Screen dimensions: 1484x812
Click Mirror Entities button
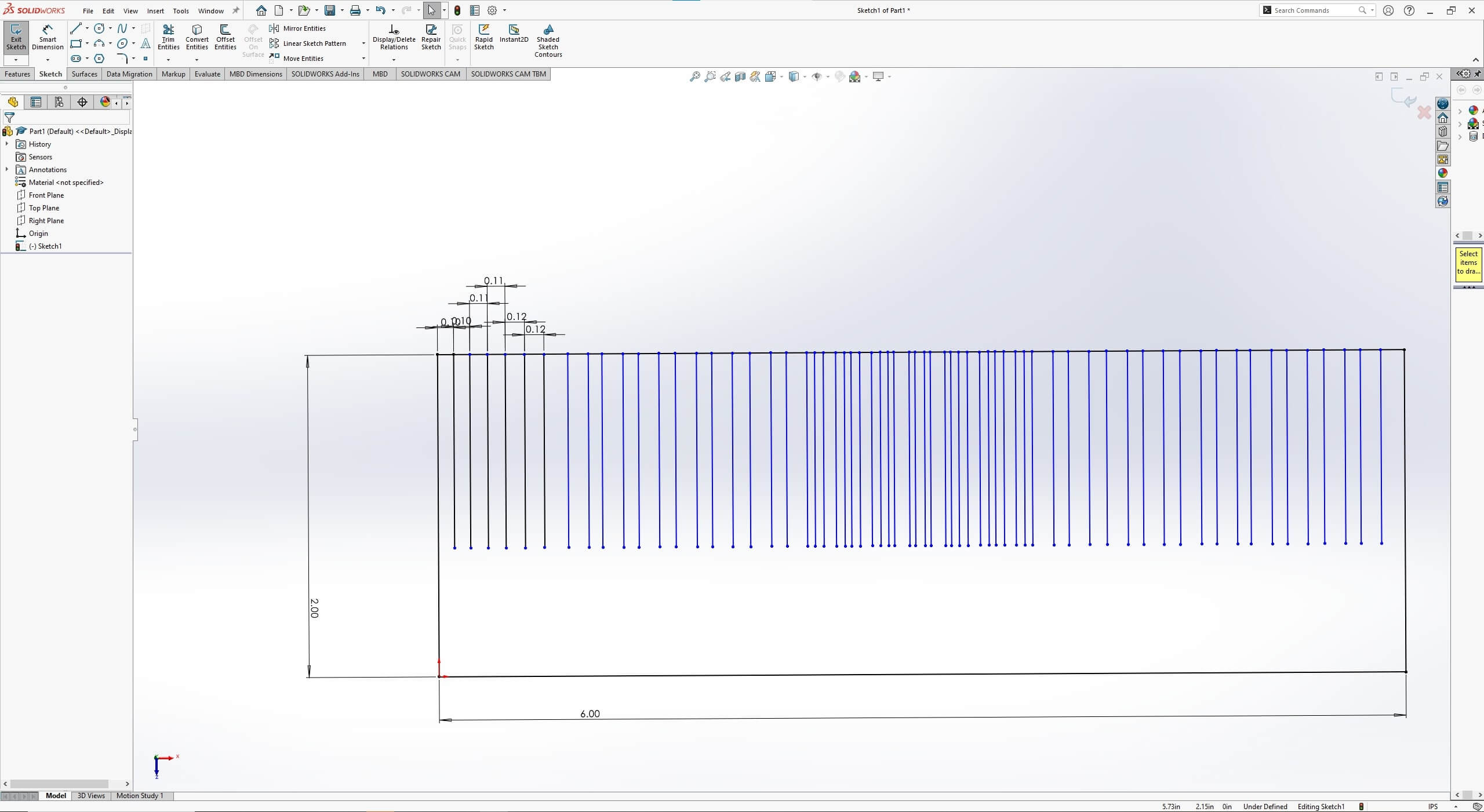(x=297, y=28)
